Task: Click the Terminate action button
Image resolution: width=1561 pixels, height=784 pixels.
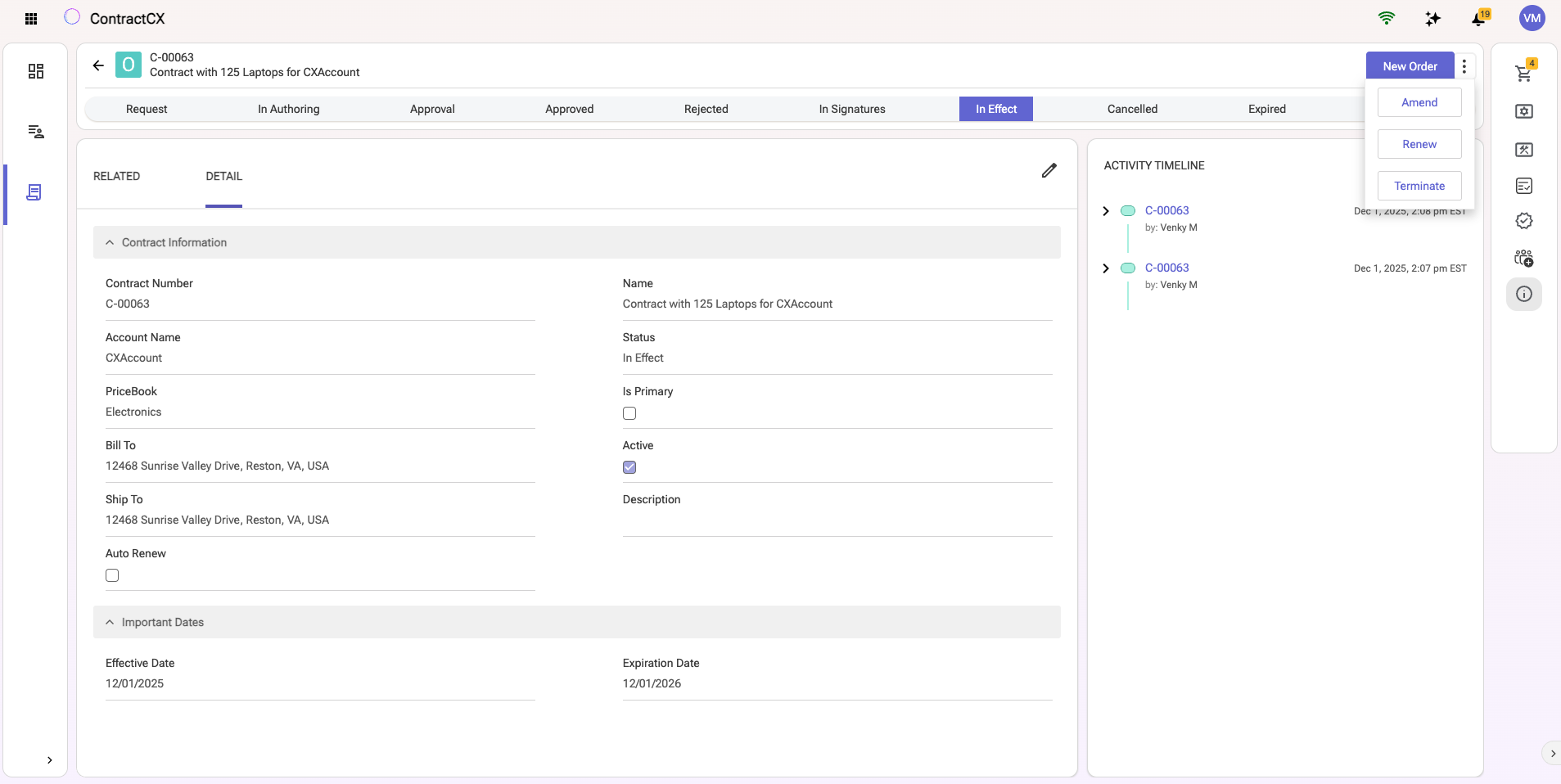Action: [1419, 186]
